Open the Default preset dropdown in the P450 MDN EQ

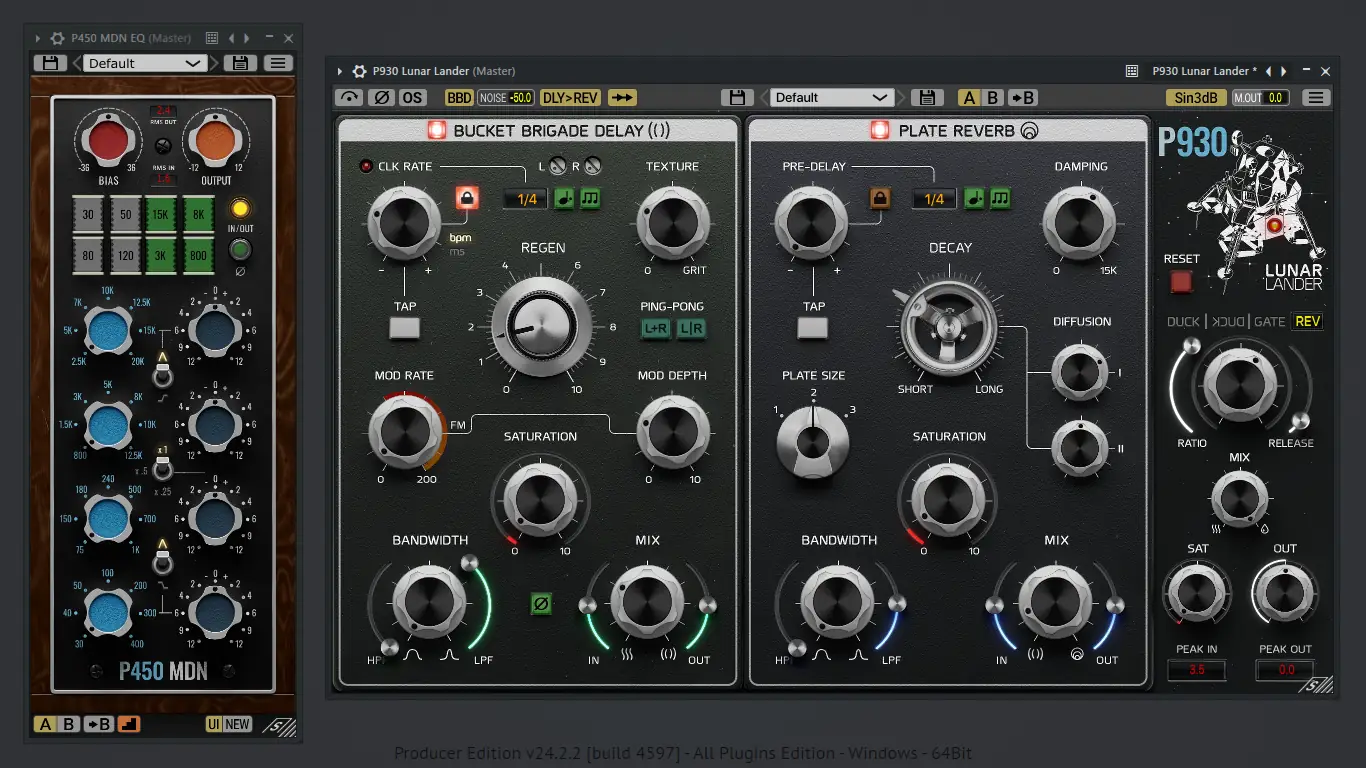pos(144,63)
